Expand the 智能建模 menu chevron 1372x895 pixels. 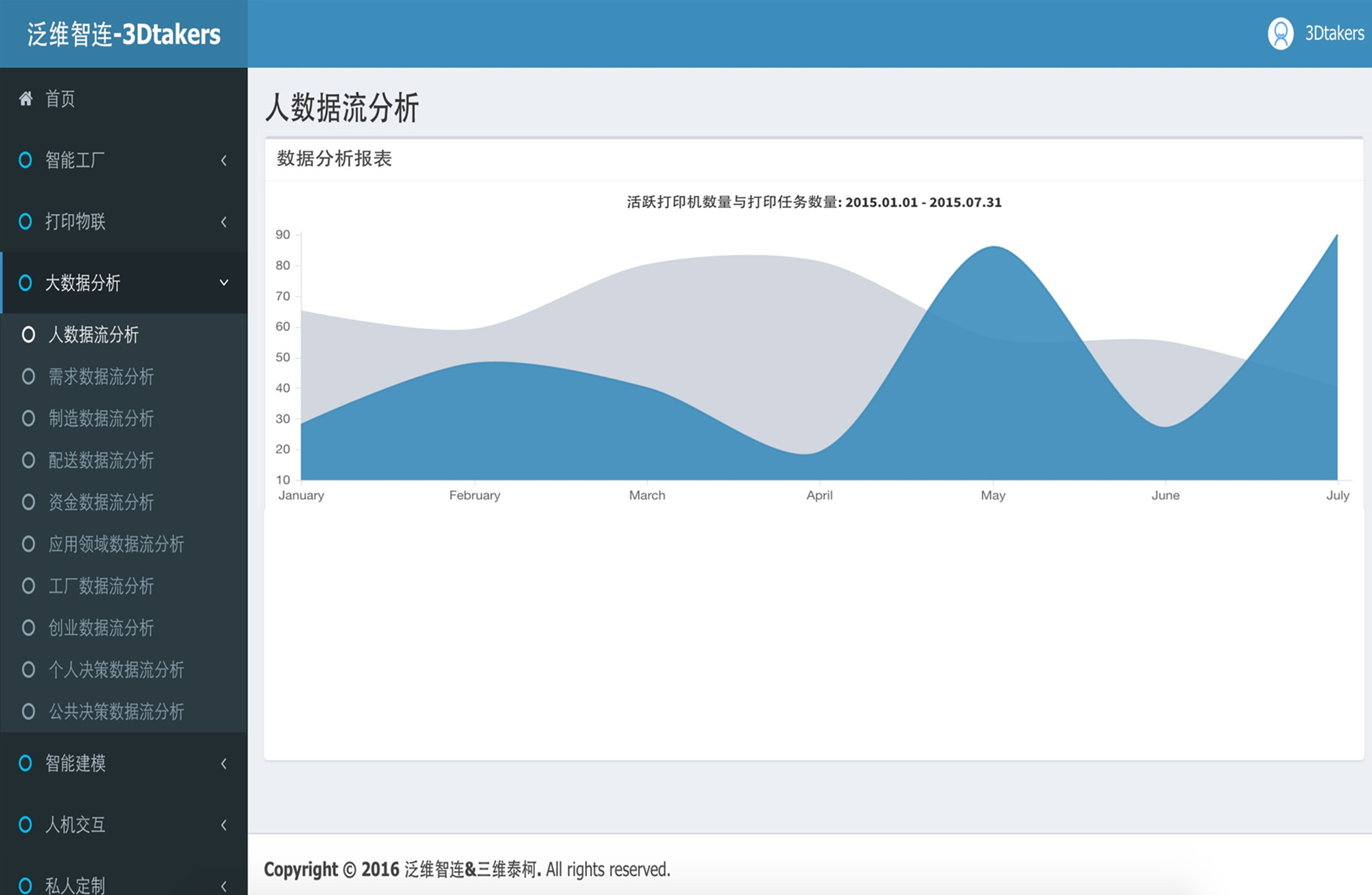tap(224, 763)
